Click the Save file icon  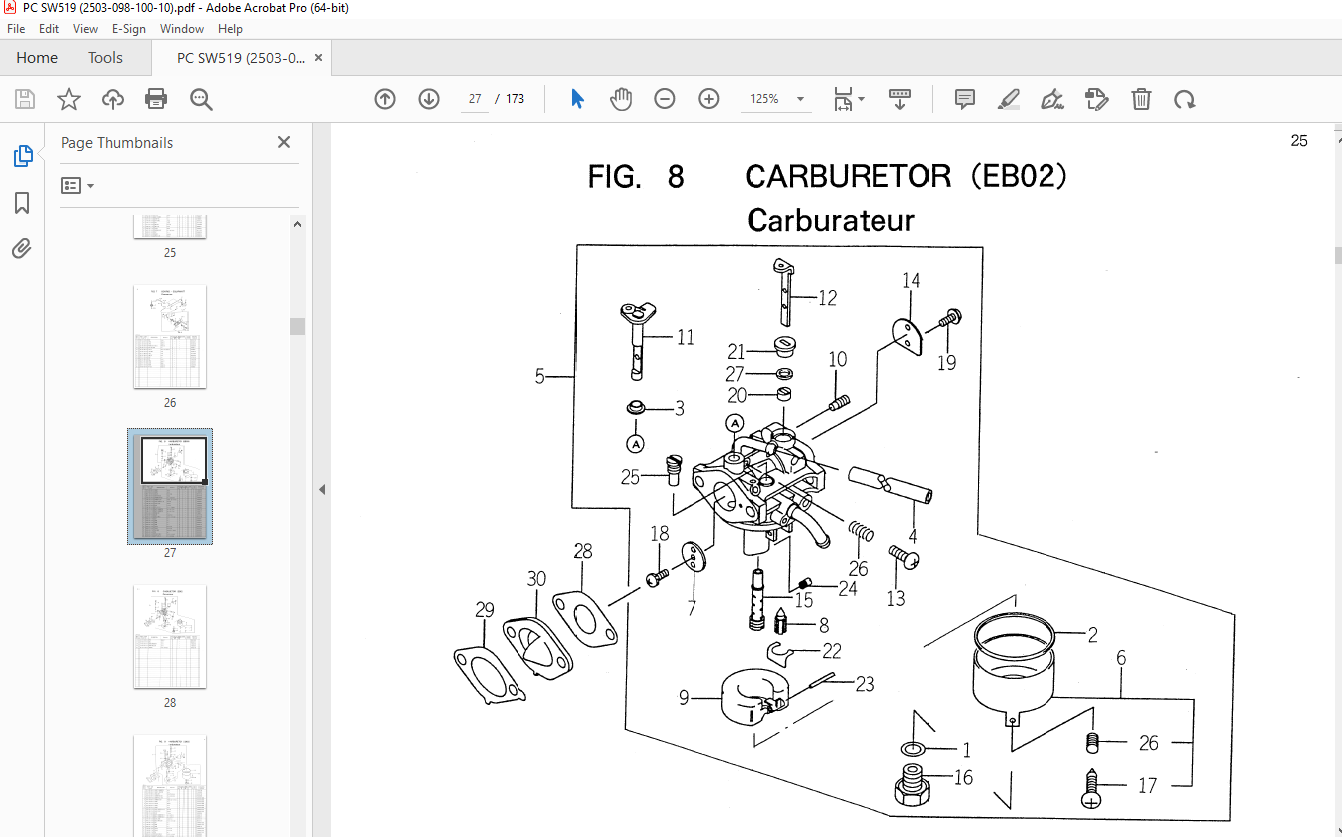pos(25,99)
